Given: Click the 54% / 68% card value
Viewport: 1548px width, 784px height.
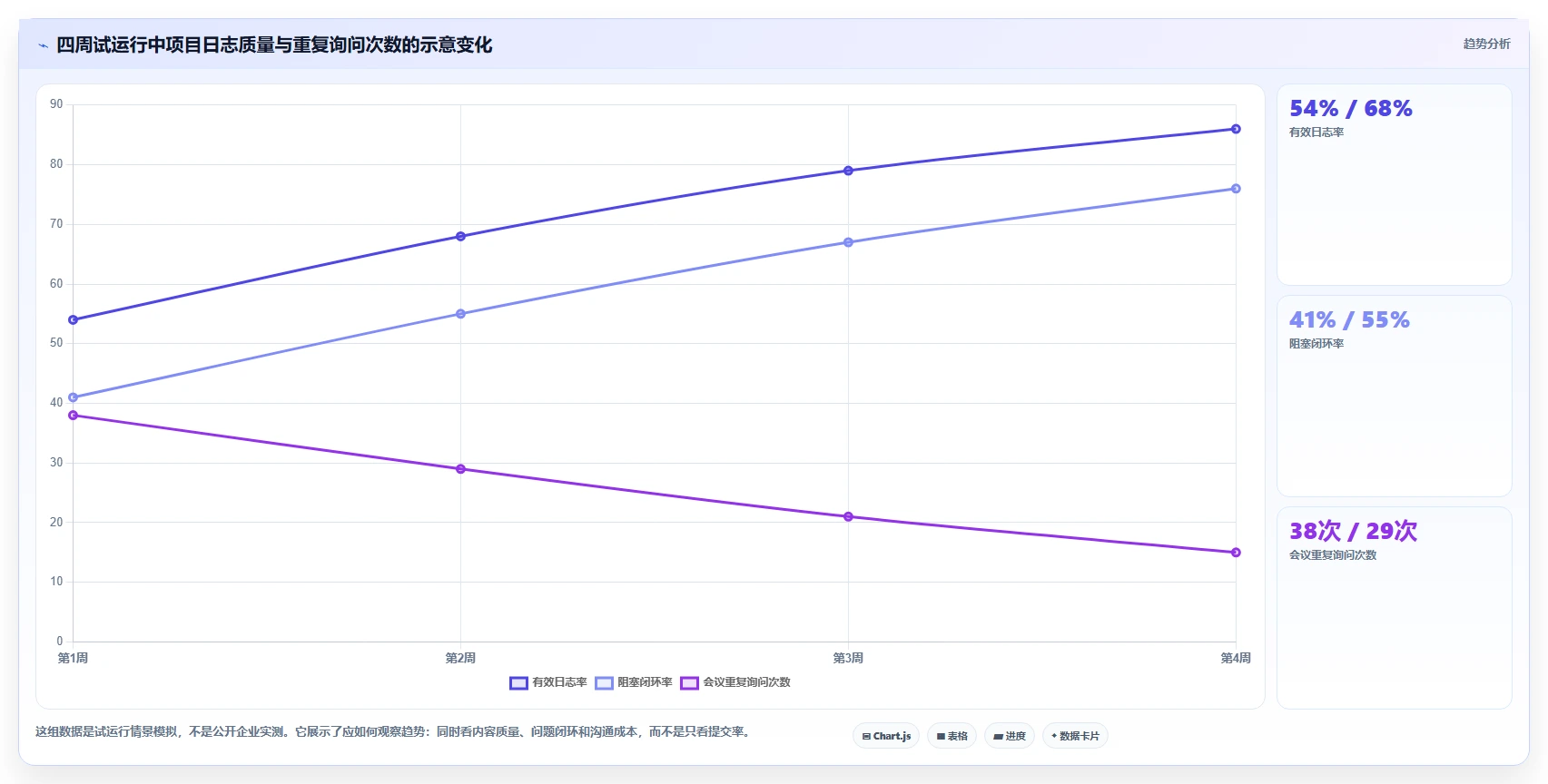Looking at the screenshot, I should (1351, 109).
